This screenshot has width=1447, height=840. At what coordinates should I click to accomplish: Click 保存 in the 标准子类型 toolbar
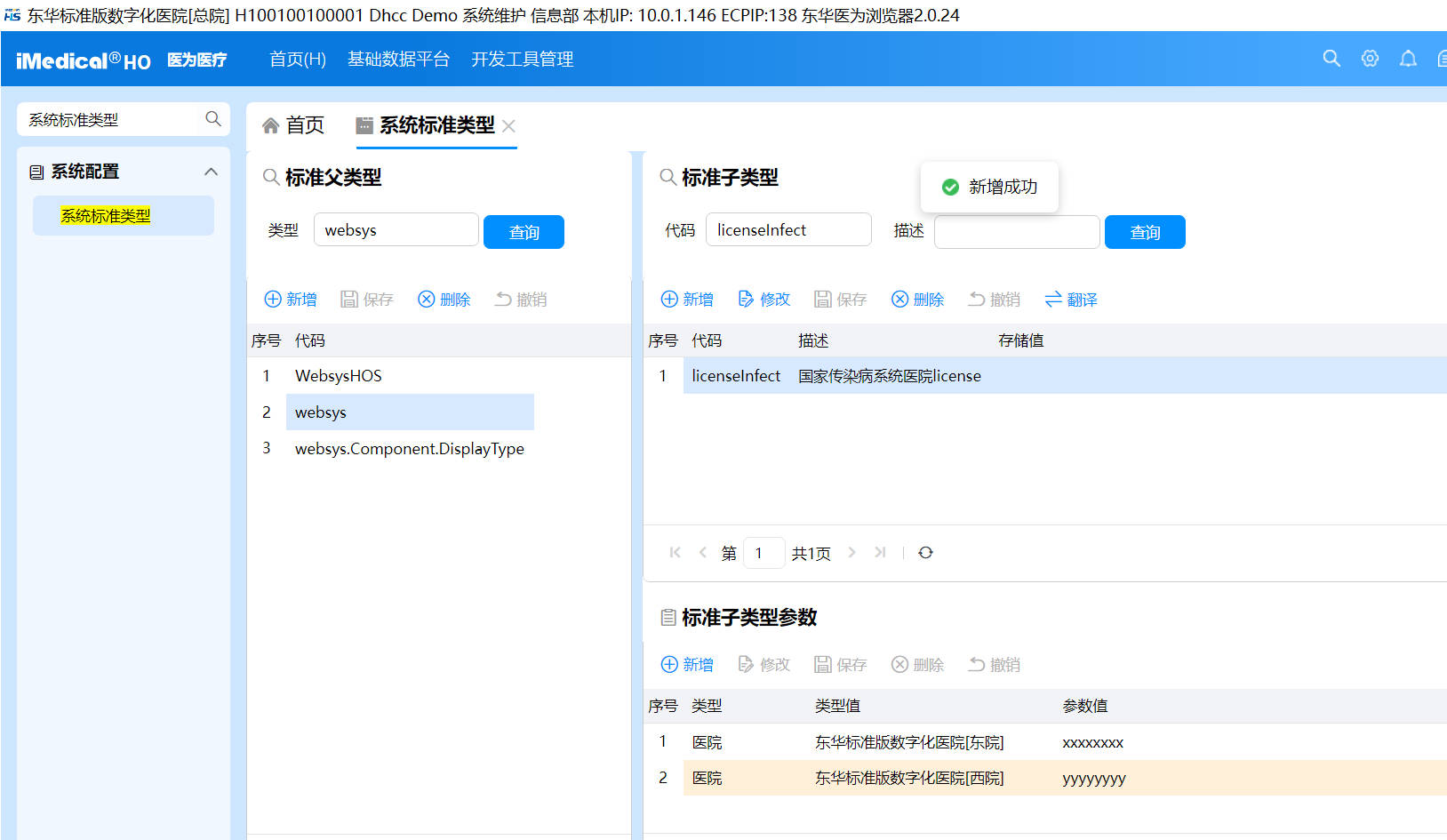click(841, 300)
